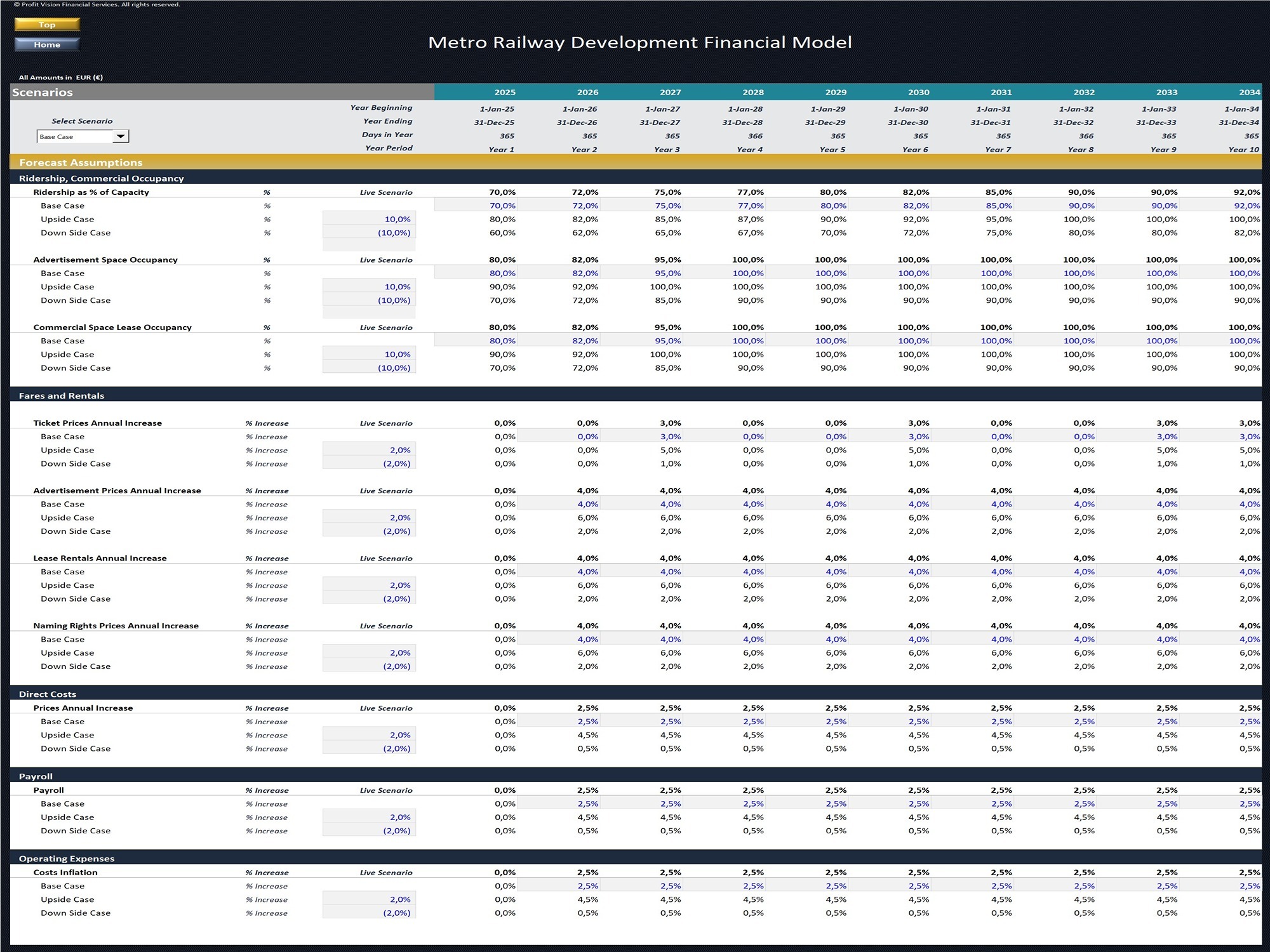The width and height of the screenshot is (1270, 952).
Task: Edit Costs Inflation Upside Case 2,0% cell
Action: tap(369, 899)
